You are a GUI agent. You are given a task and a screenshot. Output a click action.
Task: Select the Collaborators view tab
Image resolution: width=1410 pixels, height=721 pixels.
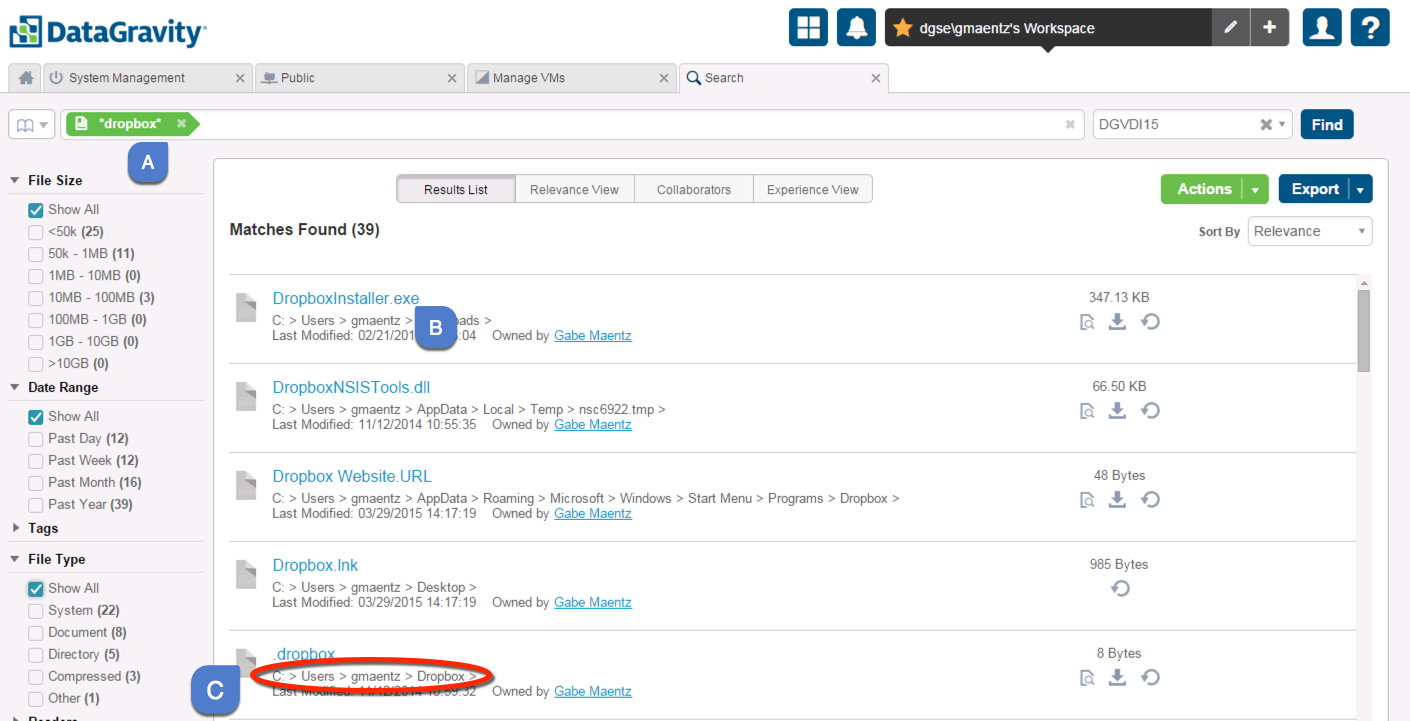694,189
